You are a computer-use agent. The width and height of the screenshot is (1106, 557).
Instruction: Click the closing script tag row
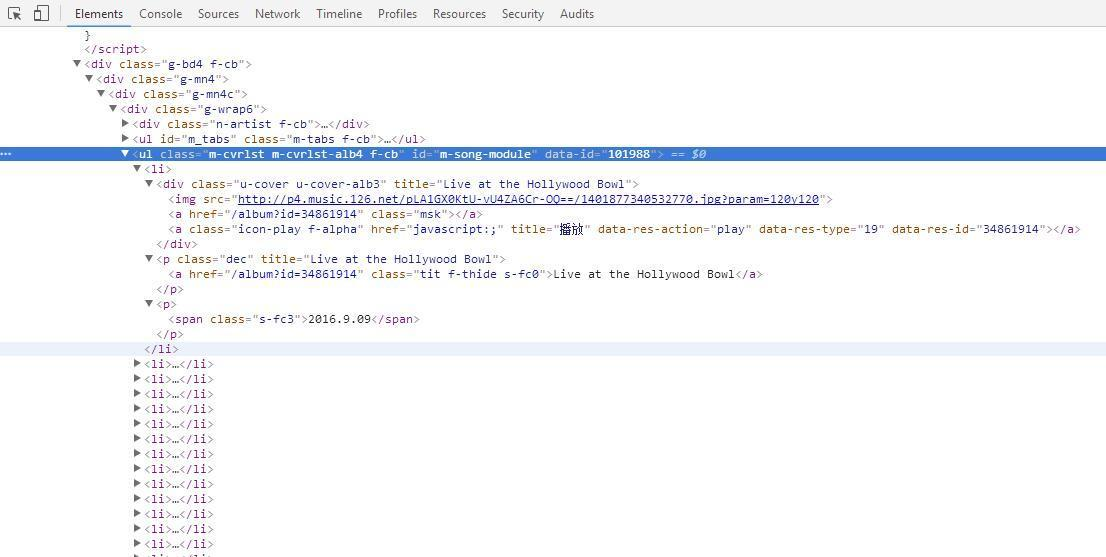tap(115, 49)
